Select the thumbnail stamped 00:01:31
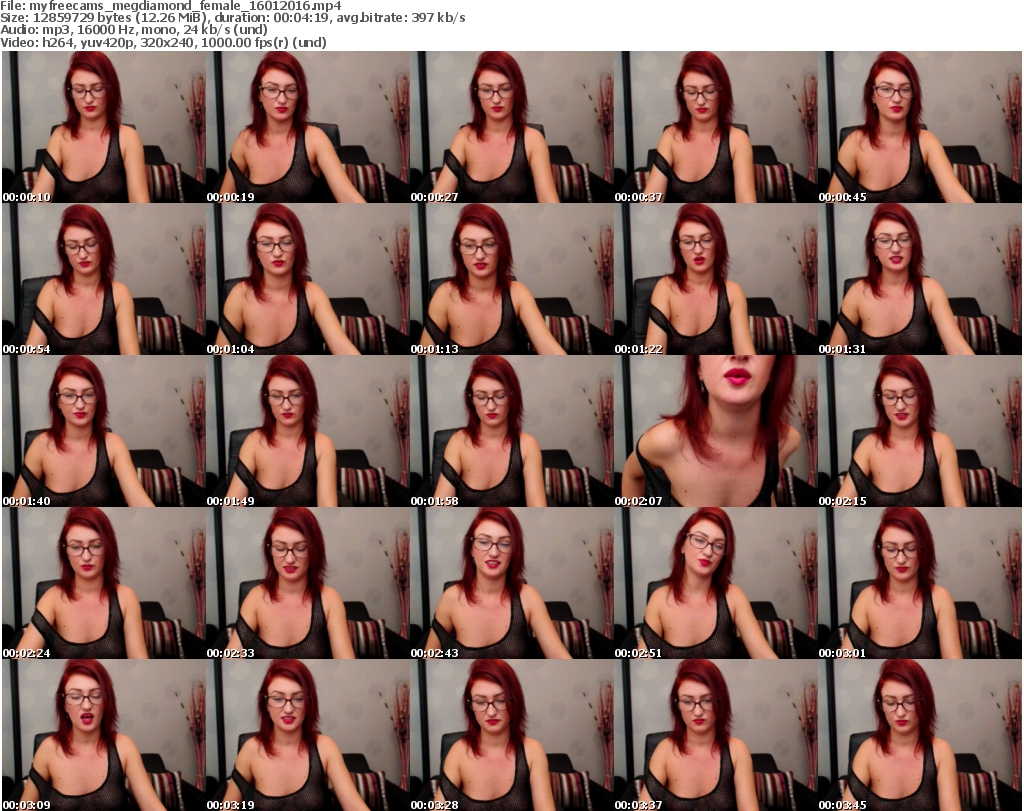 click(x=920, y=279)
